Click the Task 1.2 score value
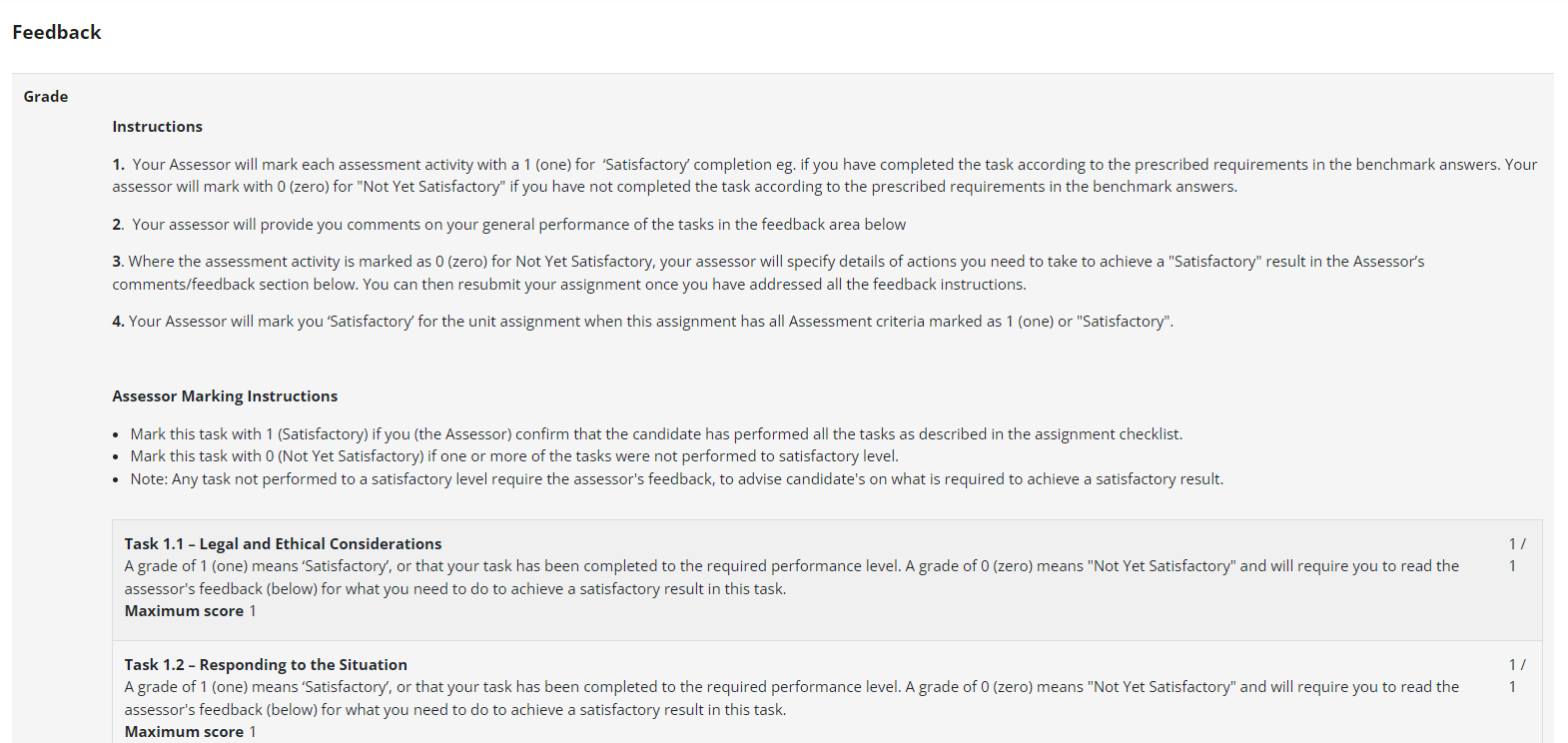1568x743 pixels. (1517, 676)
